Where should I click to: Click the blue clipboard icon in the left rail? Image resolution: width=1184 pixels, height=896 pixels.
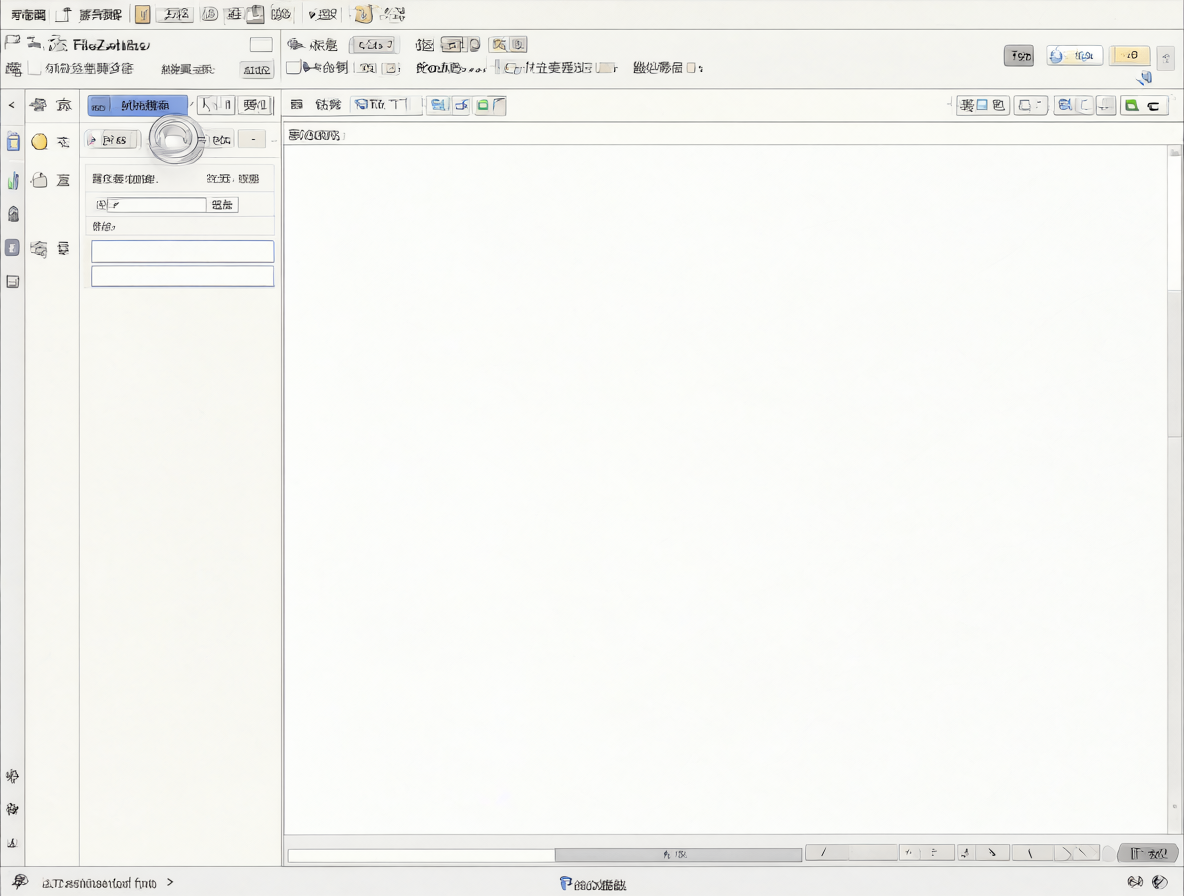tap(13, 141)
